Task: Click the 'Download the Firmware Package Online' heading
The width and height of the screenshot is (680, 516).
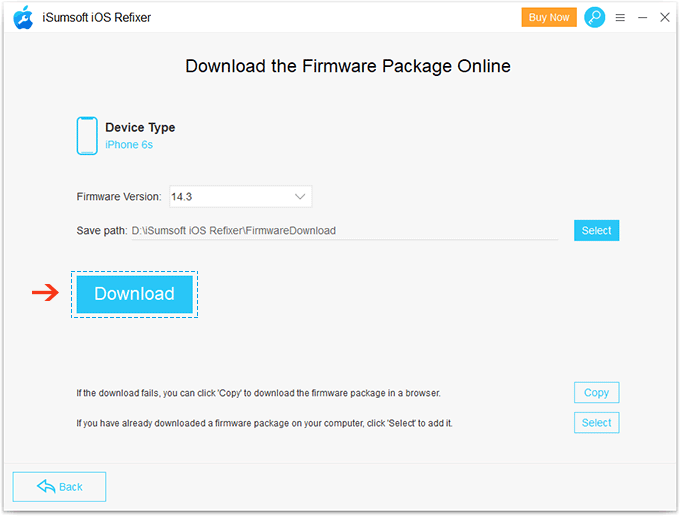Action: (348, 66)
